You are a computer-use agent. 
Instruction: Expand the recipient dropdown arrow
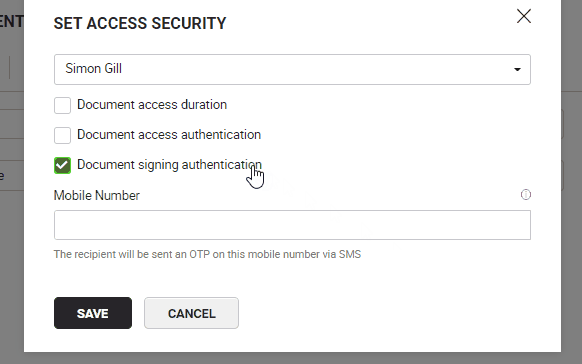coord(517,69)
